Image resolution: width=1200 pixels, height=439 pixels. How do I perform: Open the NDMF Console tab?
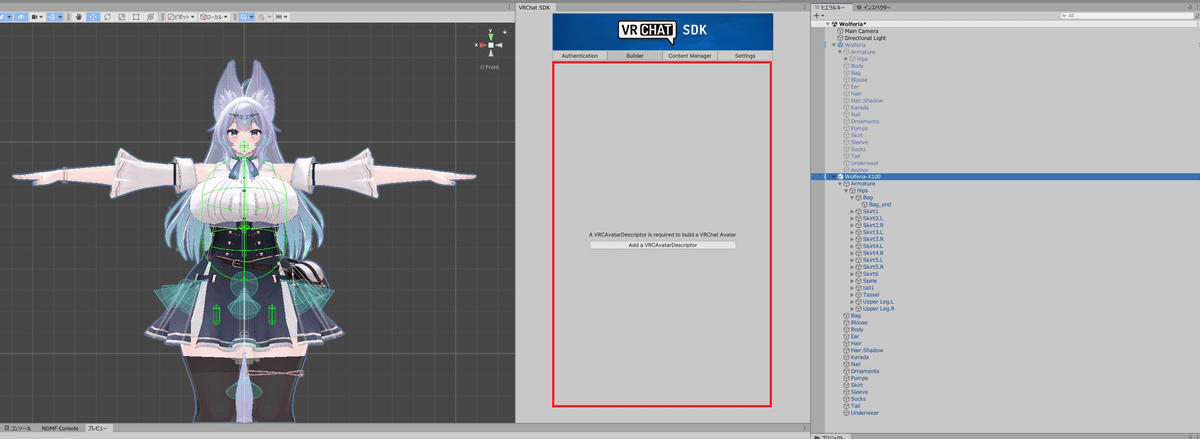pos(59,428)
